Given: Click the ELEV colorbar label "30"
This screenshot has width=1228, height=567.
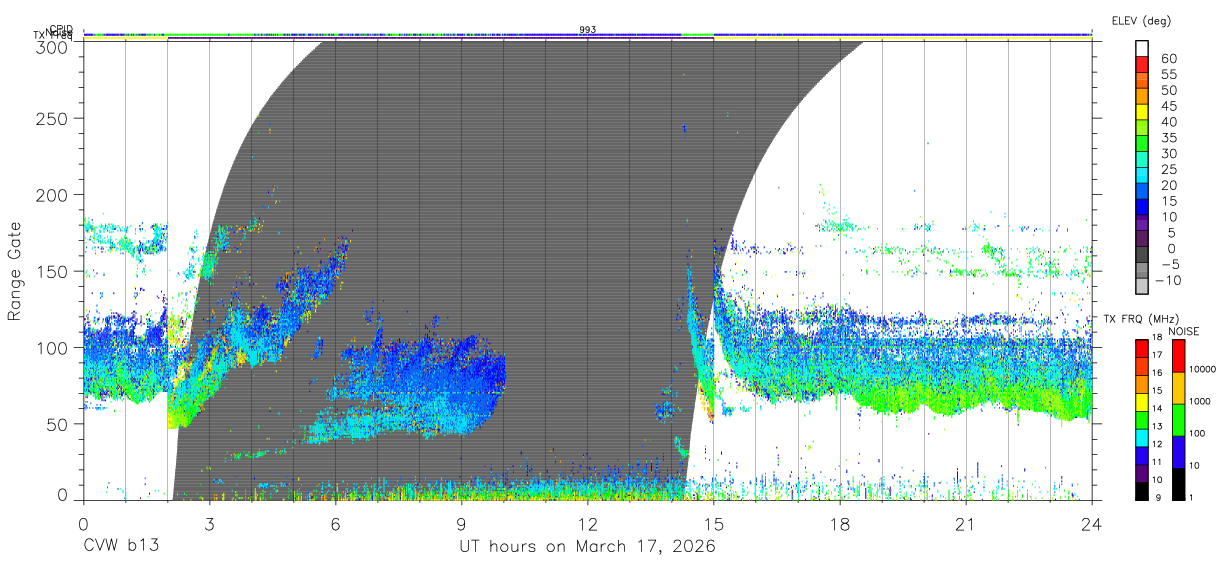Looking at the screenshot, I should click(1168, 153).
